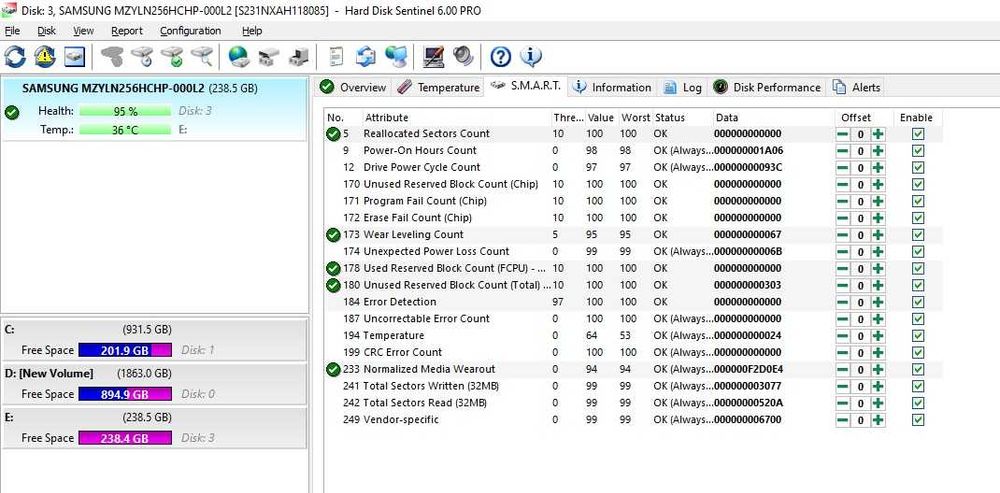Open the Report menu
1000x493 pixels.
(x=127, y=31)
